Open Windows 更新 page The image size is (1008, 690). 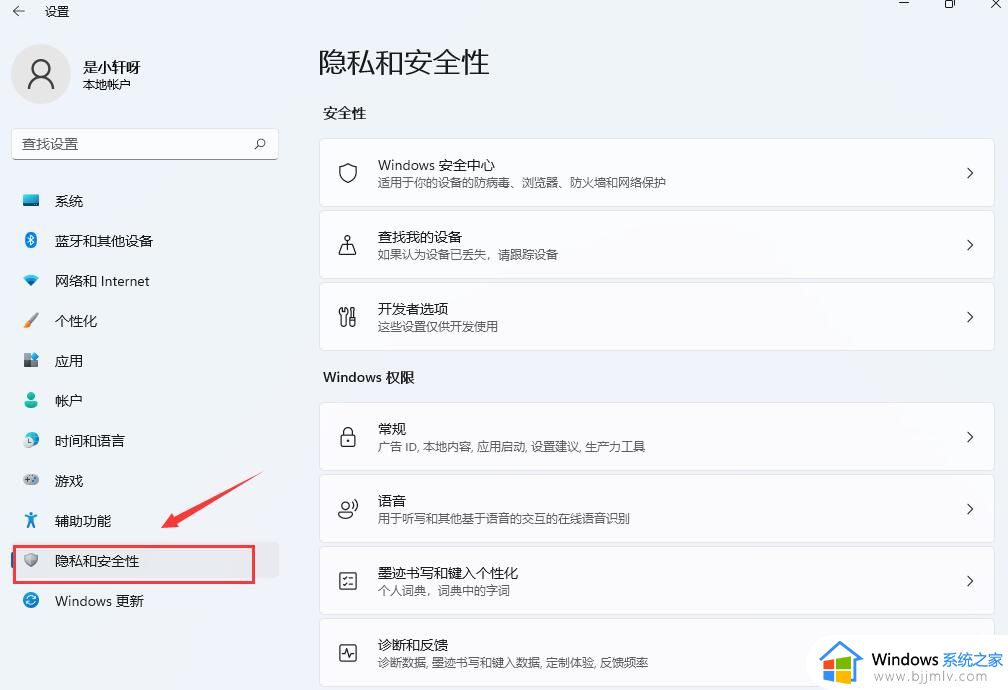(145, 600)
